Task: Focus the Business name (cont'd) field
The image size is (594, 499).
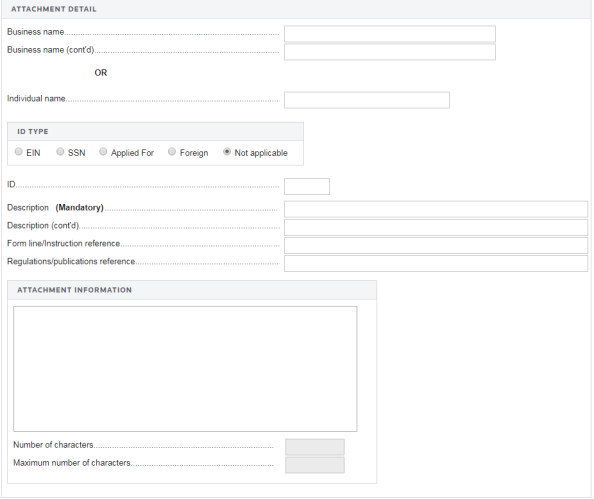Action: 390,52
